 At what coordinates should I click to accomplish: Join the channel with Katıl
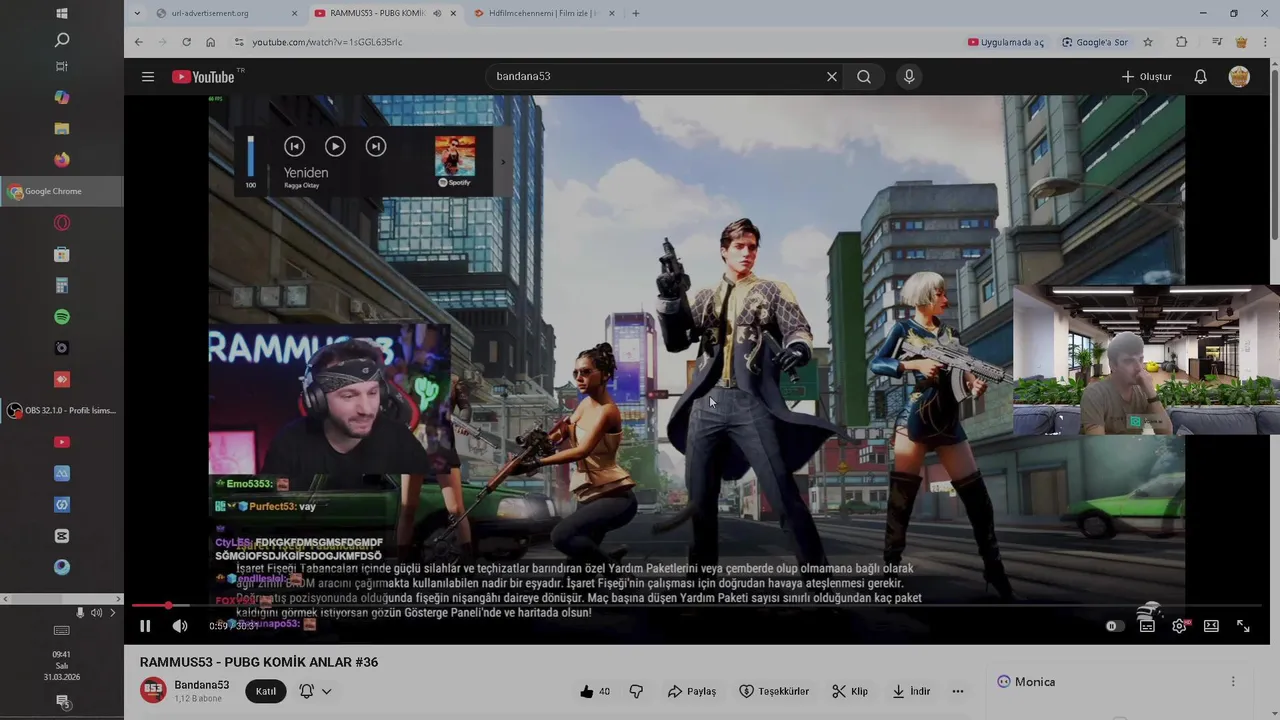[266, 691]
